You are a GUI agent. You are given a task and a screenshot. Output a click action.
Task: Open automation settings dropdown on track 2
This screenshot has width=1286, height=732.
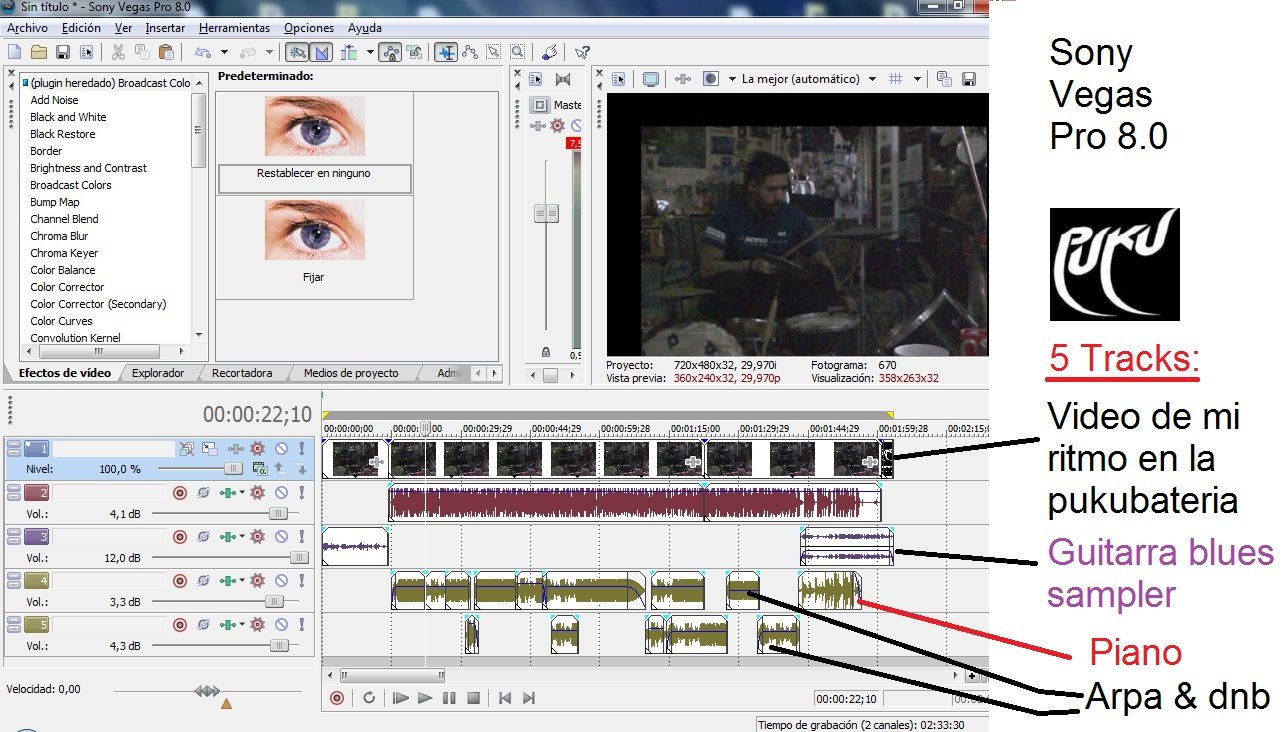point(242,492)
